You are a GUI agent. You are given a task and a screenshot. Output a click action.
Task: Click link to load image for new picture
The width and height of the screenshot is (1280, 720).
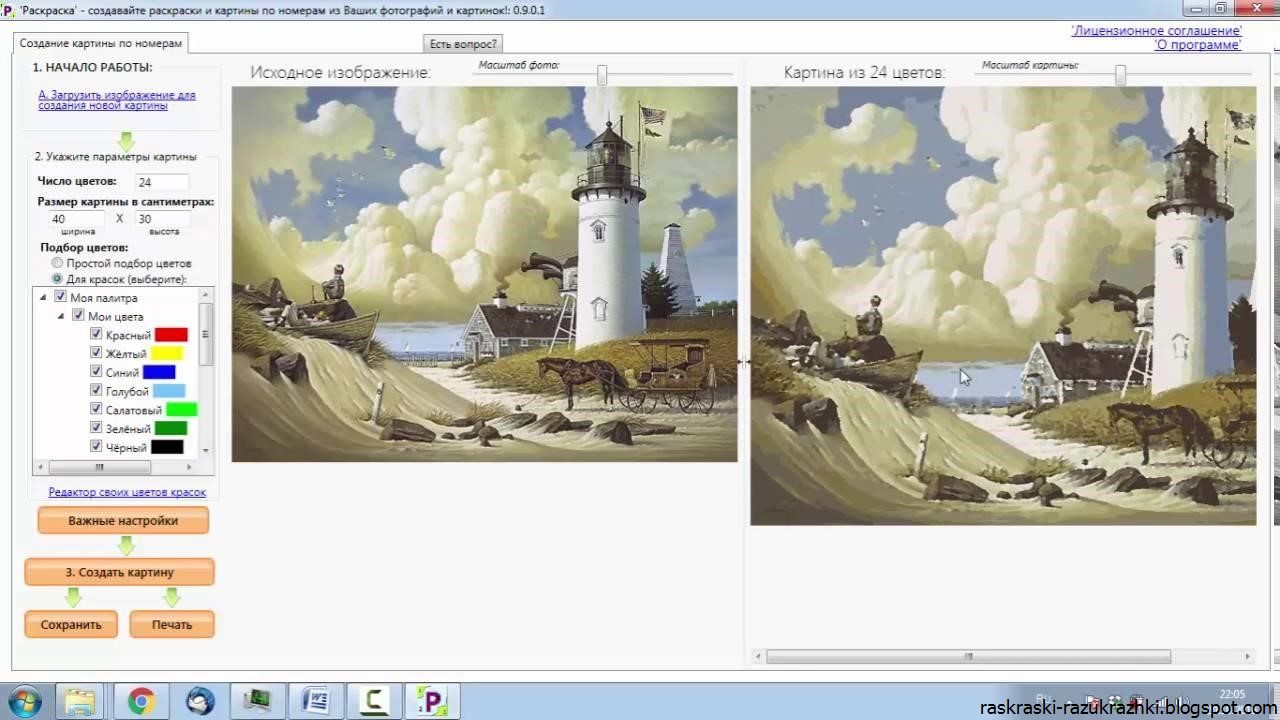(117, 101)
